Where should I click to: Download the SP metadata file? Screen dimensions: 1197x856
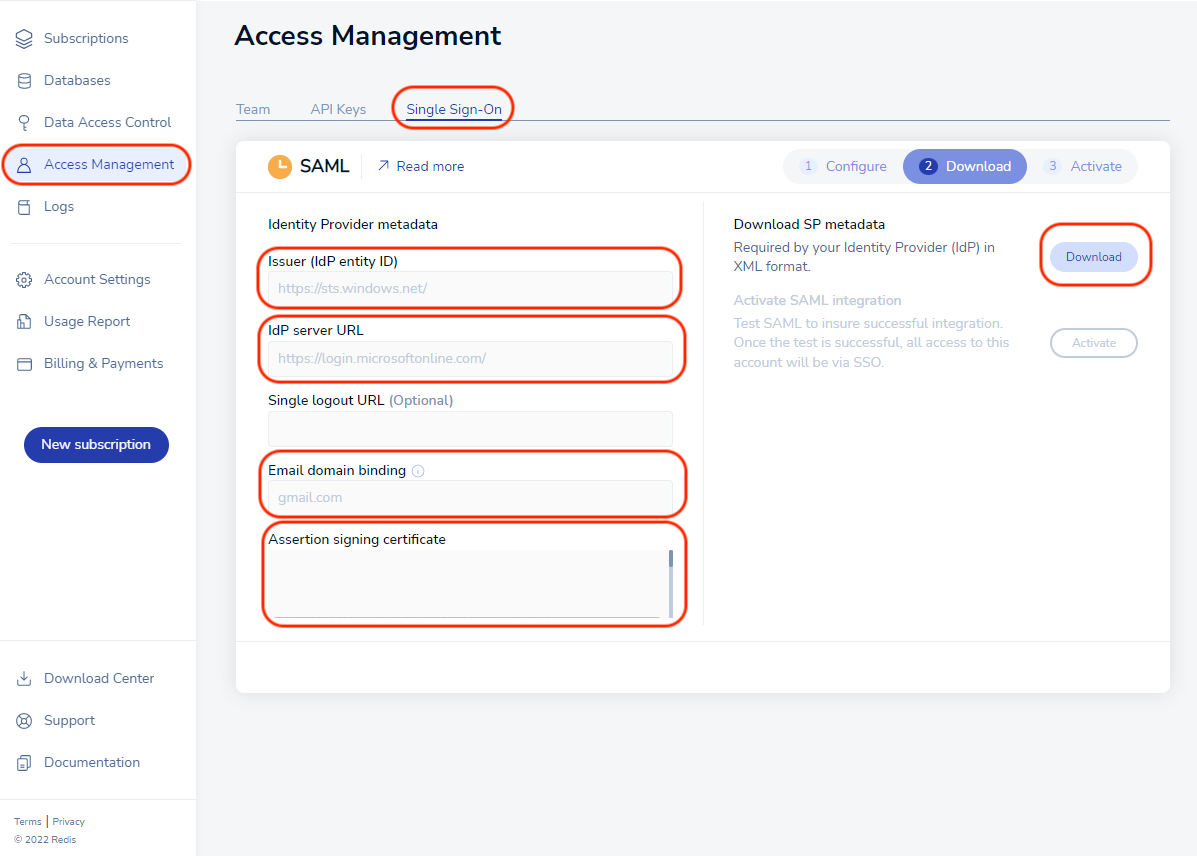(x=1093, y=257)
